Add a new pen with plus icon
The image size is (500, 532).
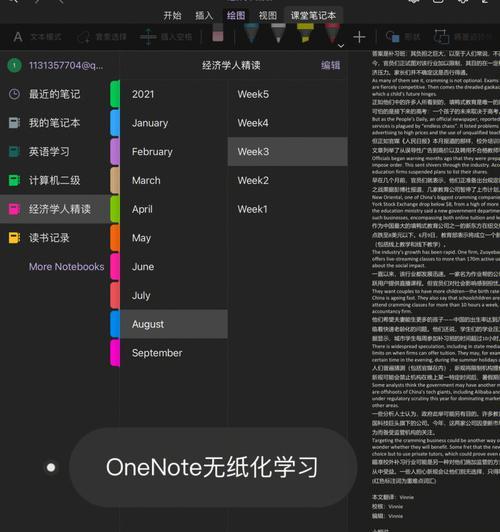(359, 37)
